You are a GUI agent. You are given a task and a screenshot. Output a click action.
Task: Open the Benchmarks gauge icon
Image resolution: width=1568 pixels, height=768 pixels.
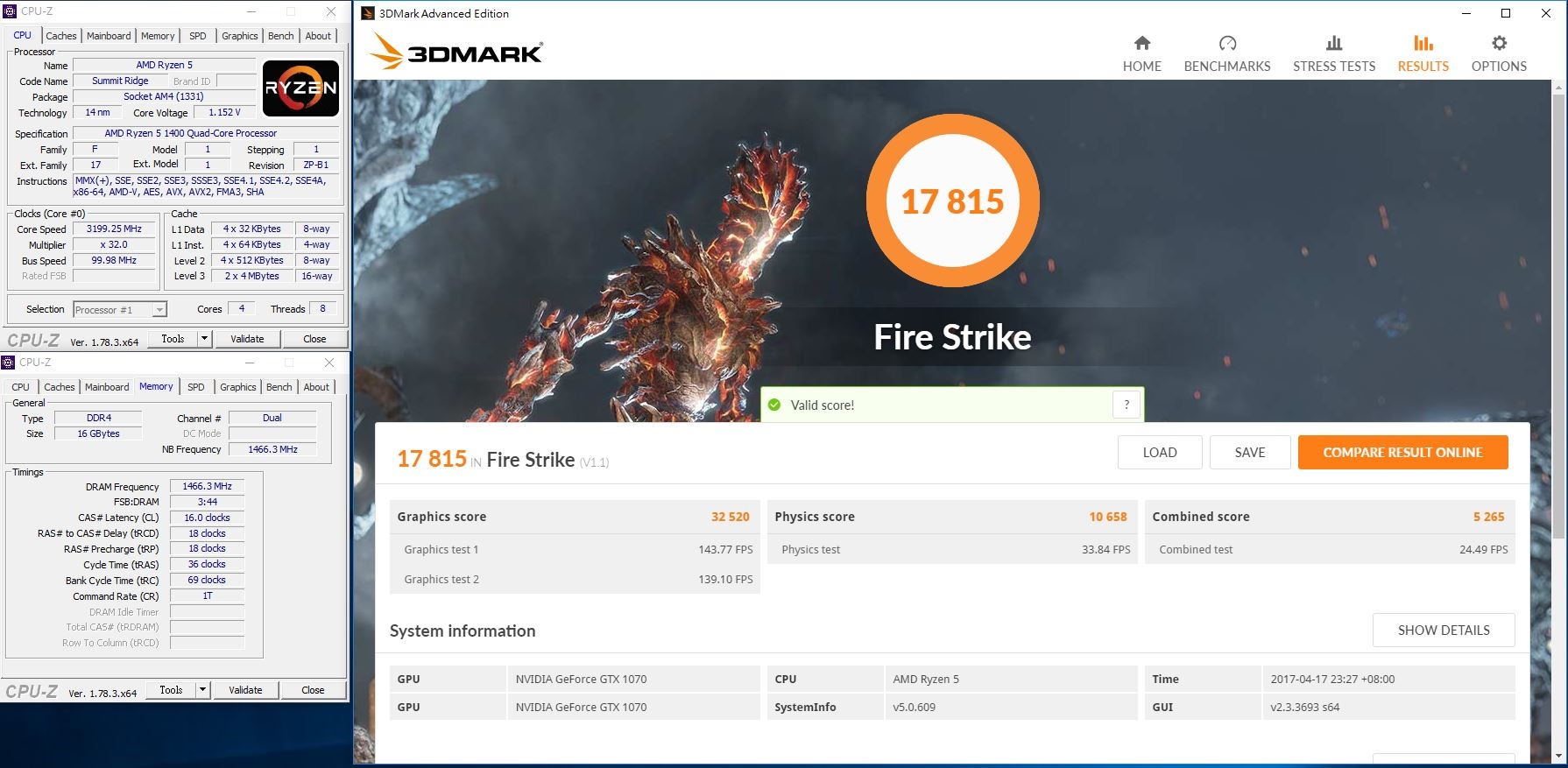(x=1227, y=43)
